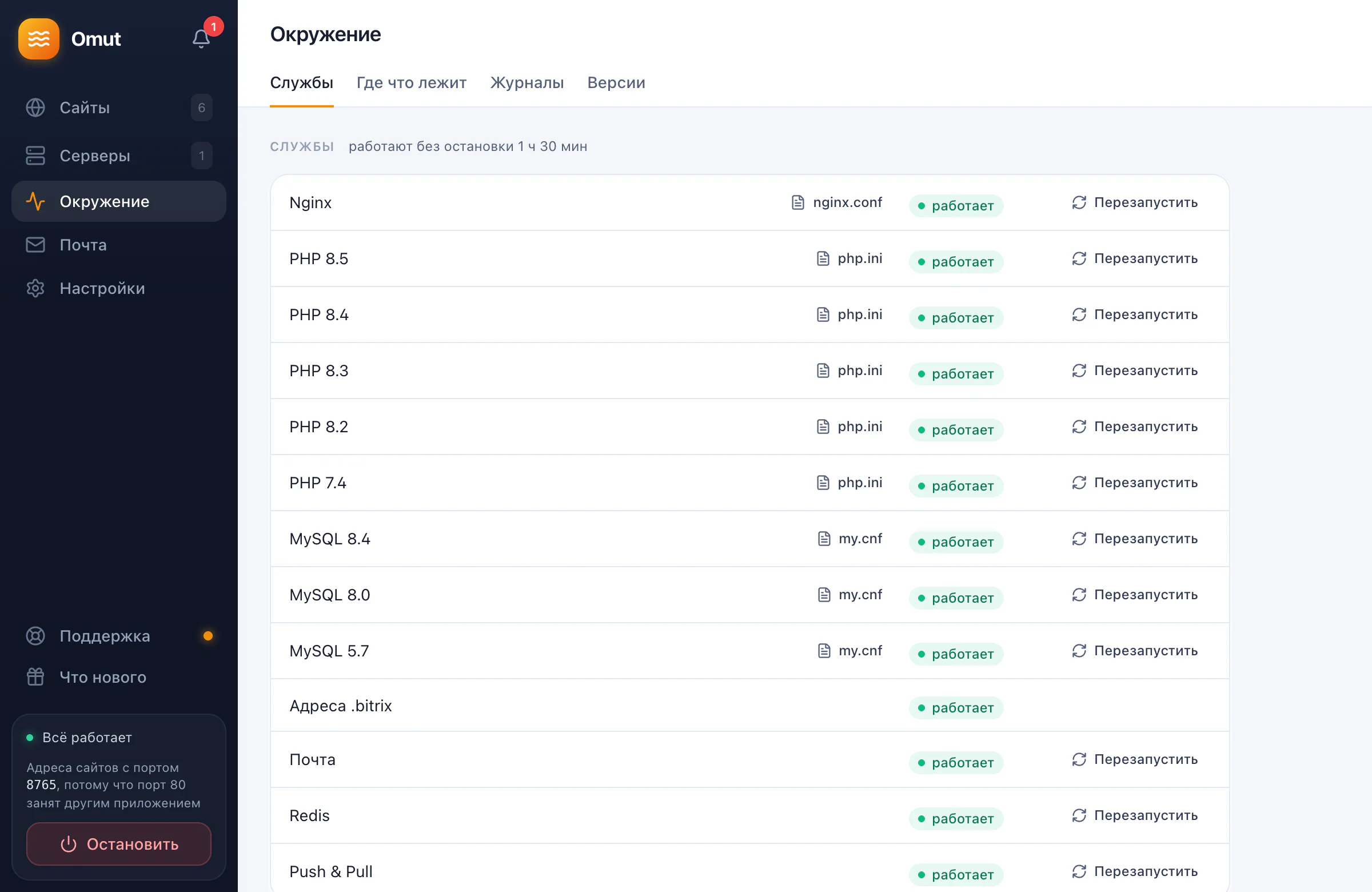Click the orange Omut logo icon
The width and height of the screenshot is (1372, 892).
[39, 39]
